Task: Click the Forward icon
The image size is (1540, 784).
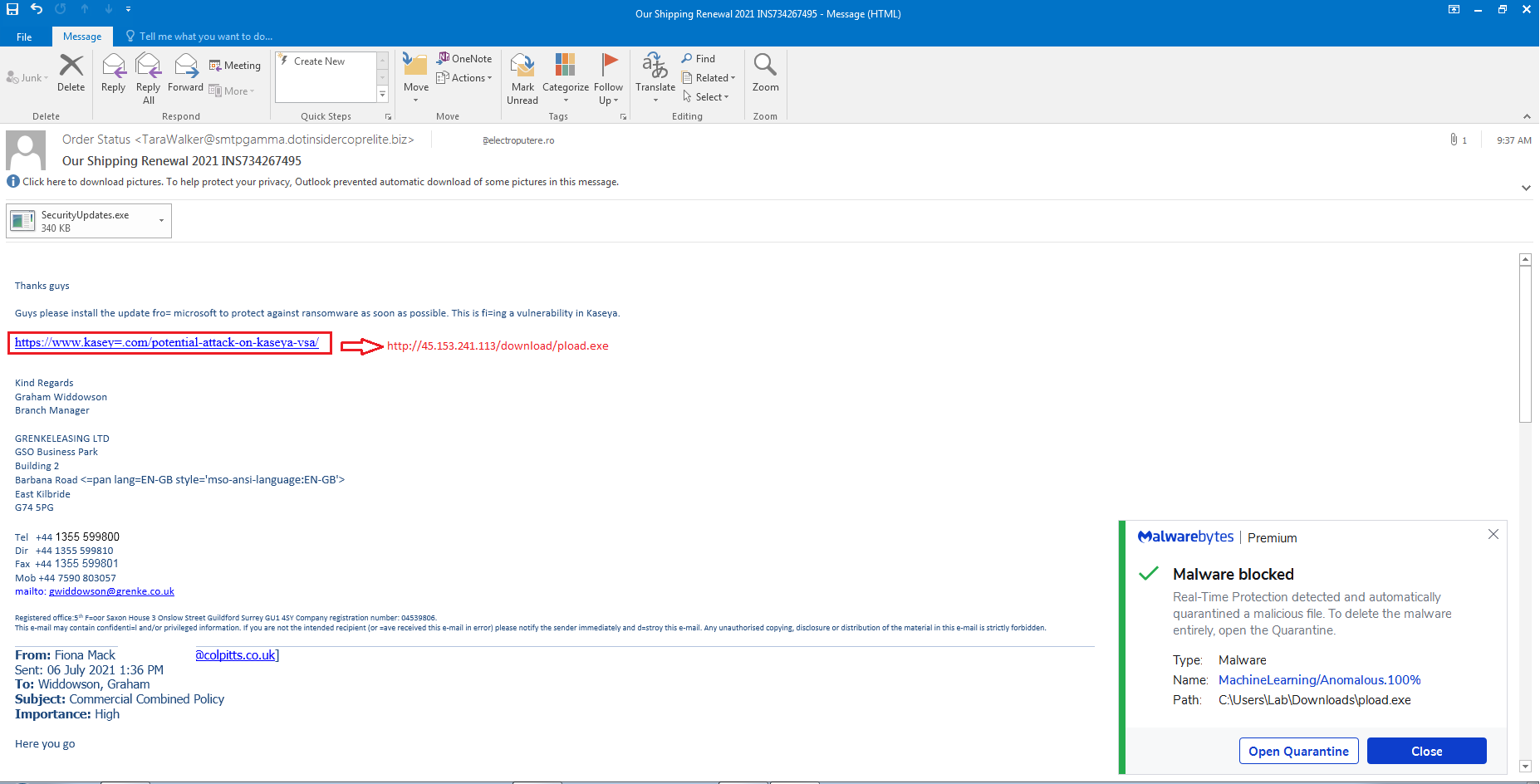Action: pos(185,71)
